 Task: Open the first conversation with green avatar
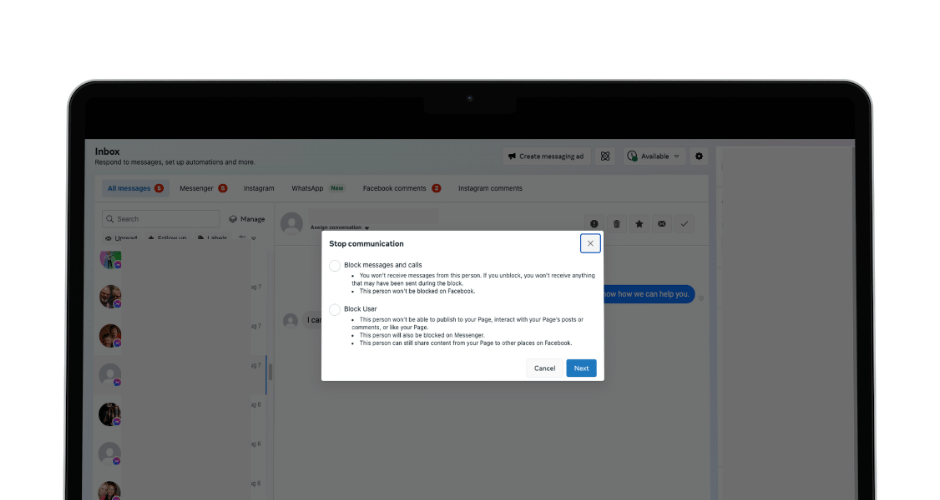click(110, 259)
